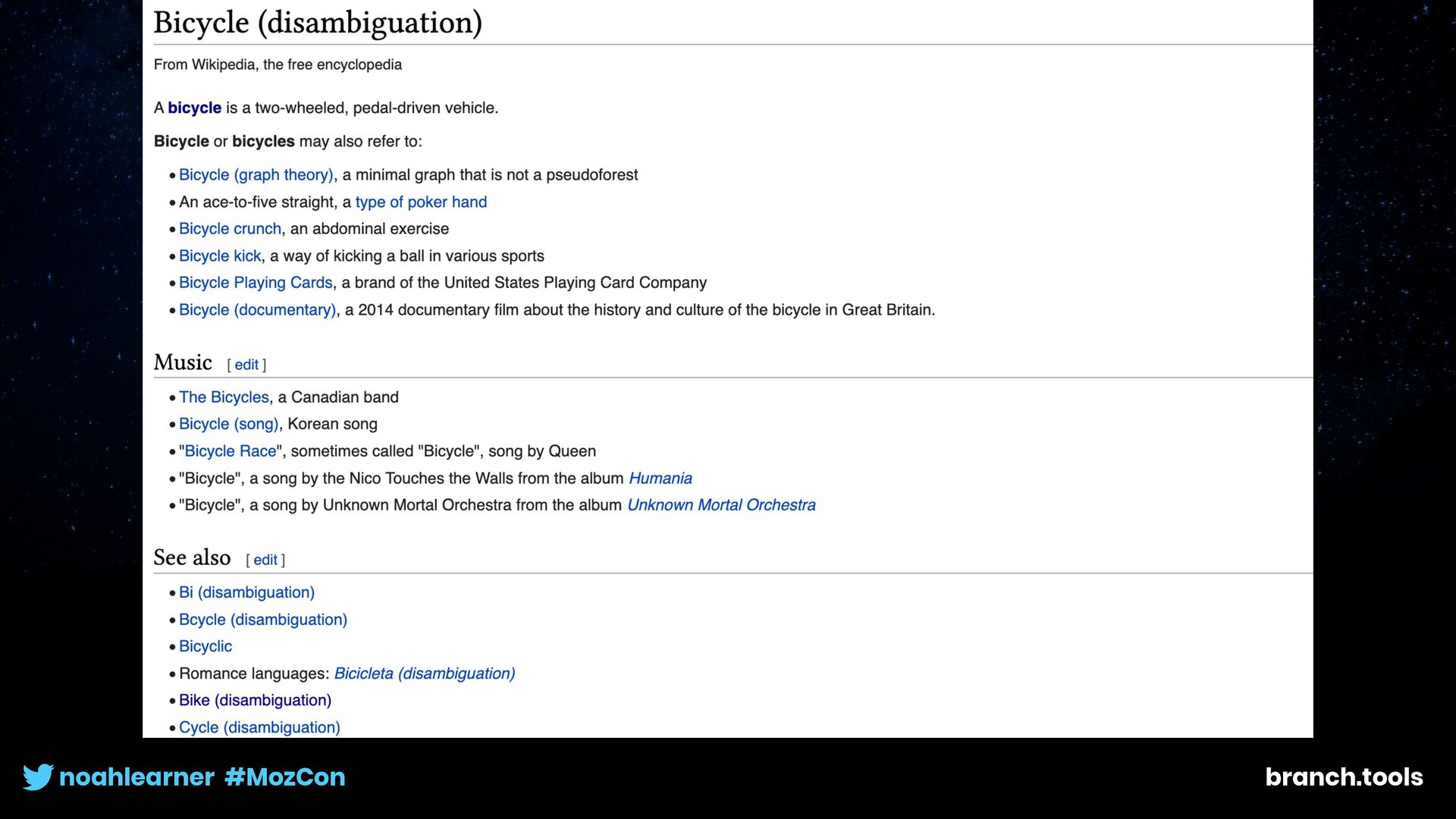The width and height of the screenshot is (1456, 819).
Task: Click 'Romance languages:' label
Action: [x=254, y=673]
